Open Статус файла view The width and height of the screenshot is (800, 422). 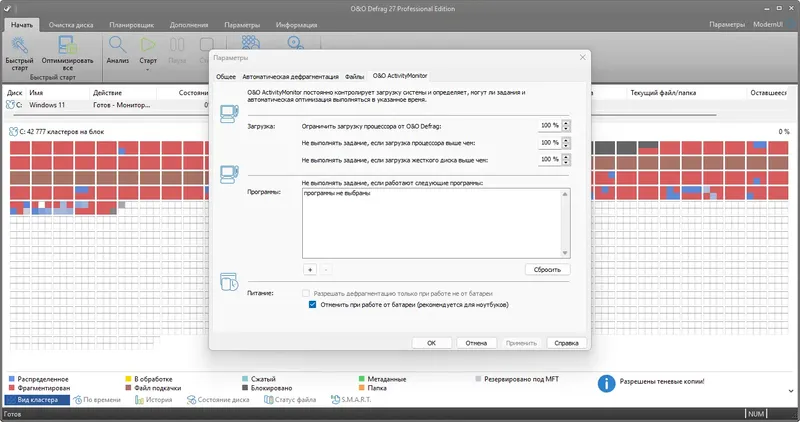pyautogui.click(x=290, y=400)
